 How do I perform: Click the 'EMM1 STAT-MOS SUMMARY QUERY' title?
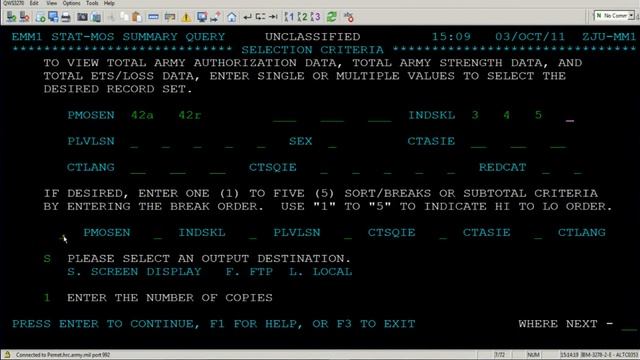pos(118,37)
